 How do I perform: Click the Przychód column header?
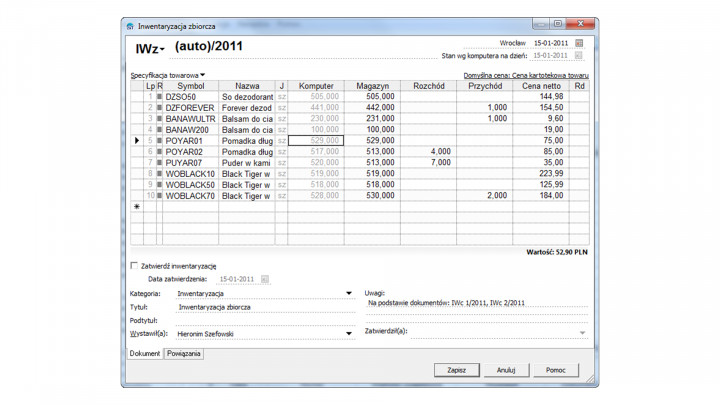485,86
